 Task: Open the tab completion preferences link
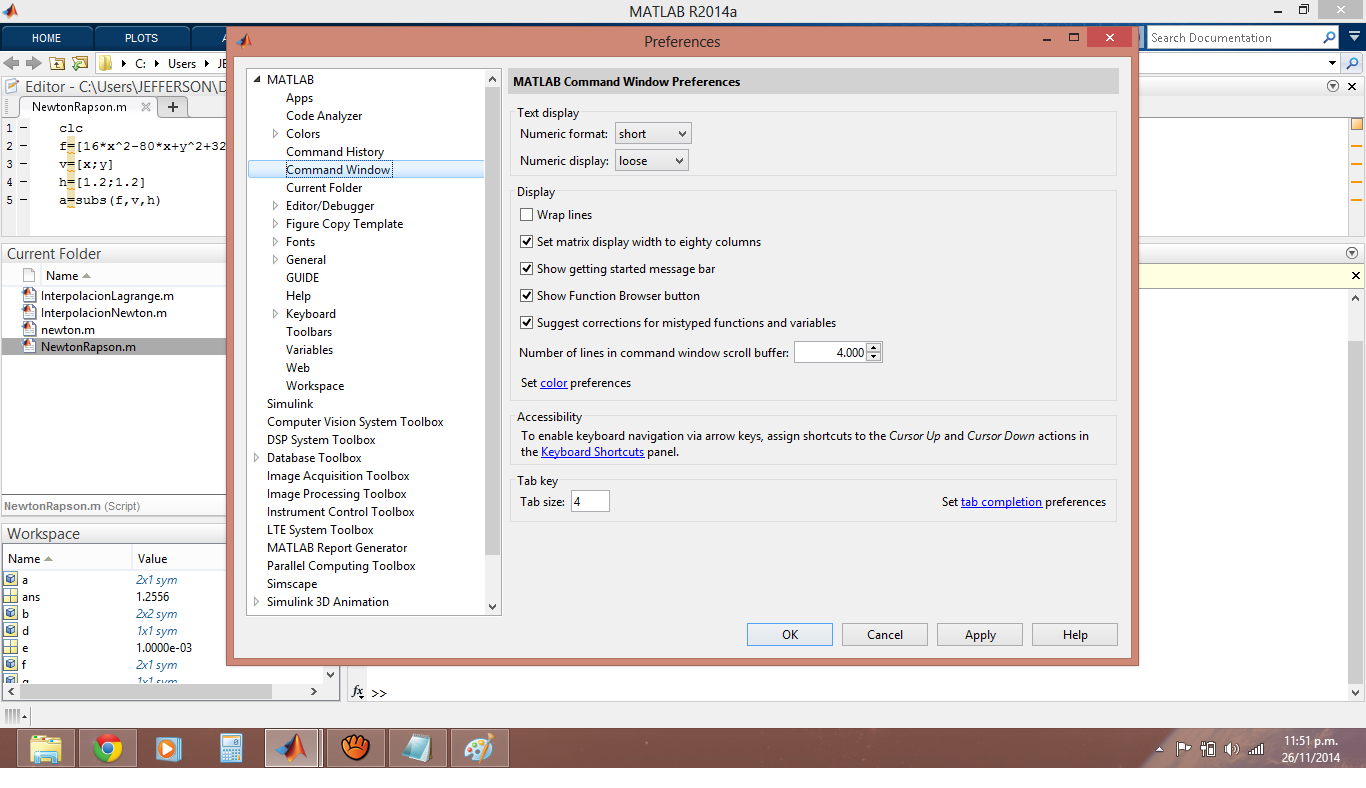click(1001, 502)
